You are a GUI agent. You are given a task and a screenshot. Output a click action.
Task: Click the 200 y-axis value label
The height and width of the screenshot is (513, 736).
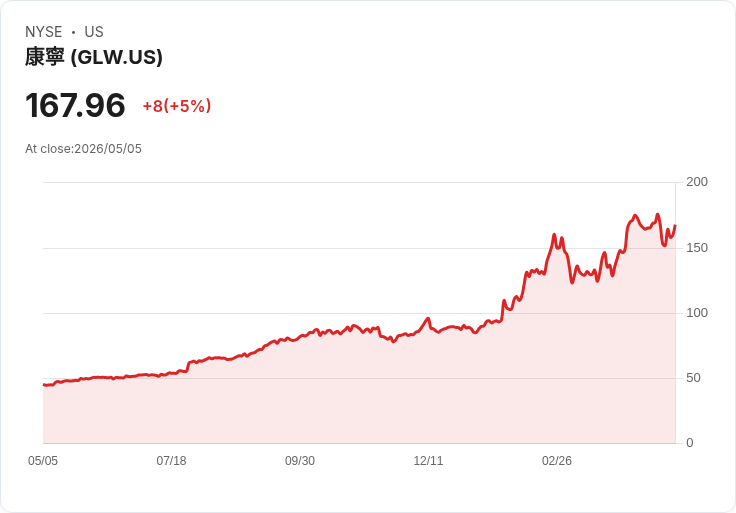[697, 182]
